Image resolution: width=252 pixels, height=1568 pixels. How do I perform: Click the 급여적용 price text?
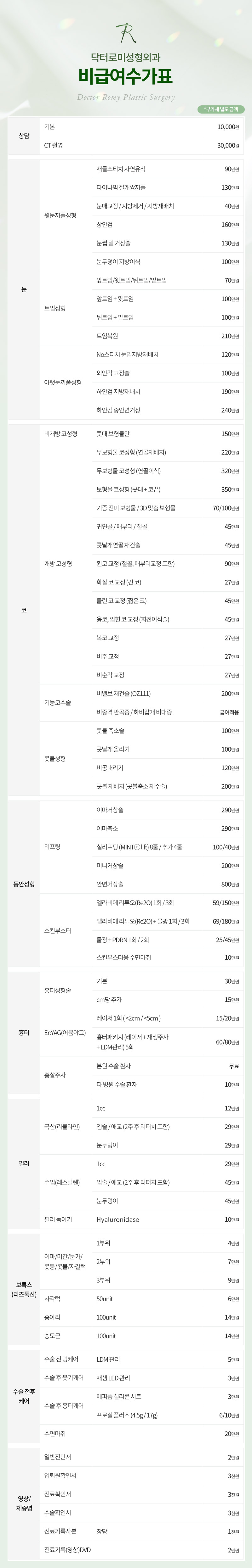tap(229, 712)
